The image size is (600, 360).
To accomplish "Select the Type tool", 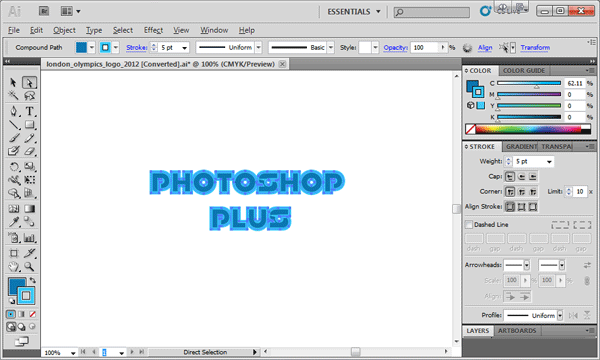I will (x=29, y=111).
